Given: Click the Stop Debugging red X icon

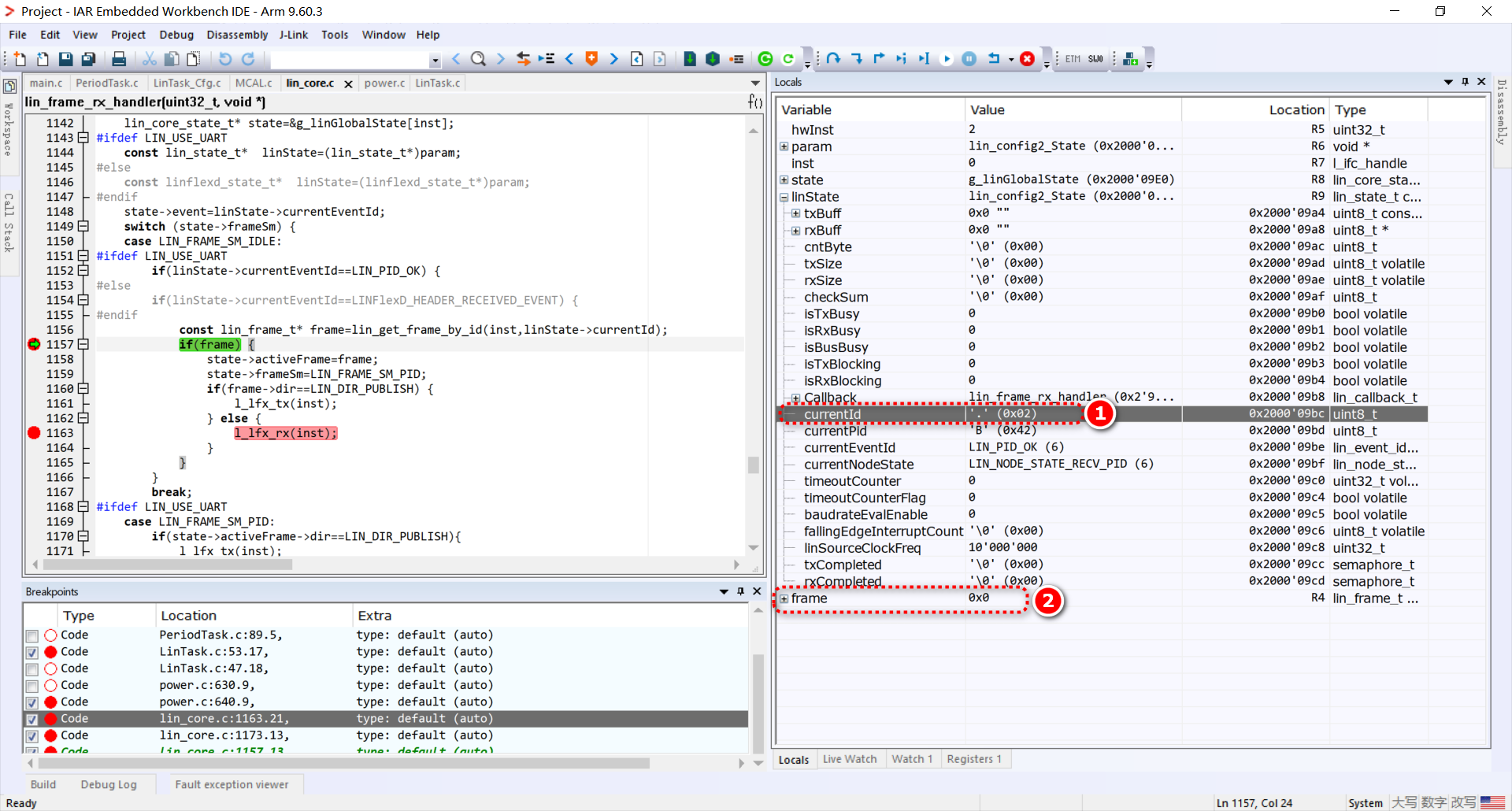Looking at the screenshot, I should point(1027,59).
